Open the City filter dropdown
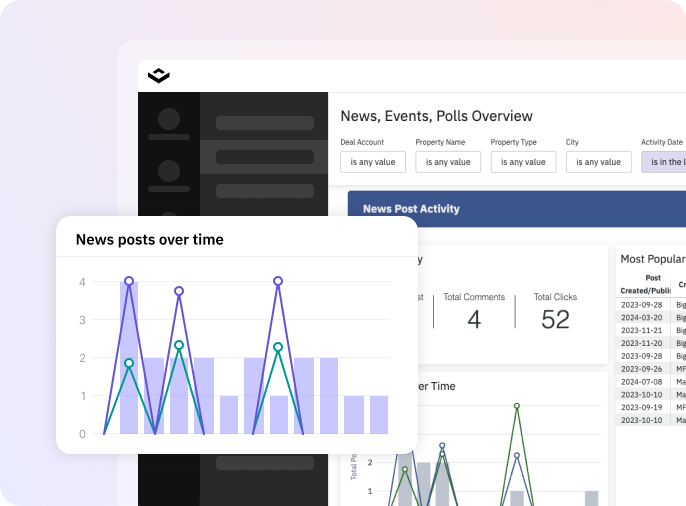The image size is (686, 506). click(598, 162)
